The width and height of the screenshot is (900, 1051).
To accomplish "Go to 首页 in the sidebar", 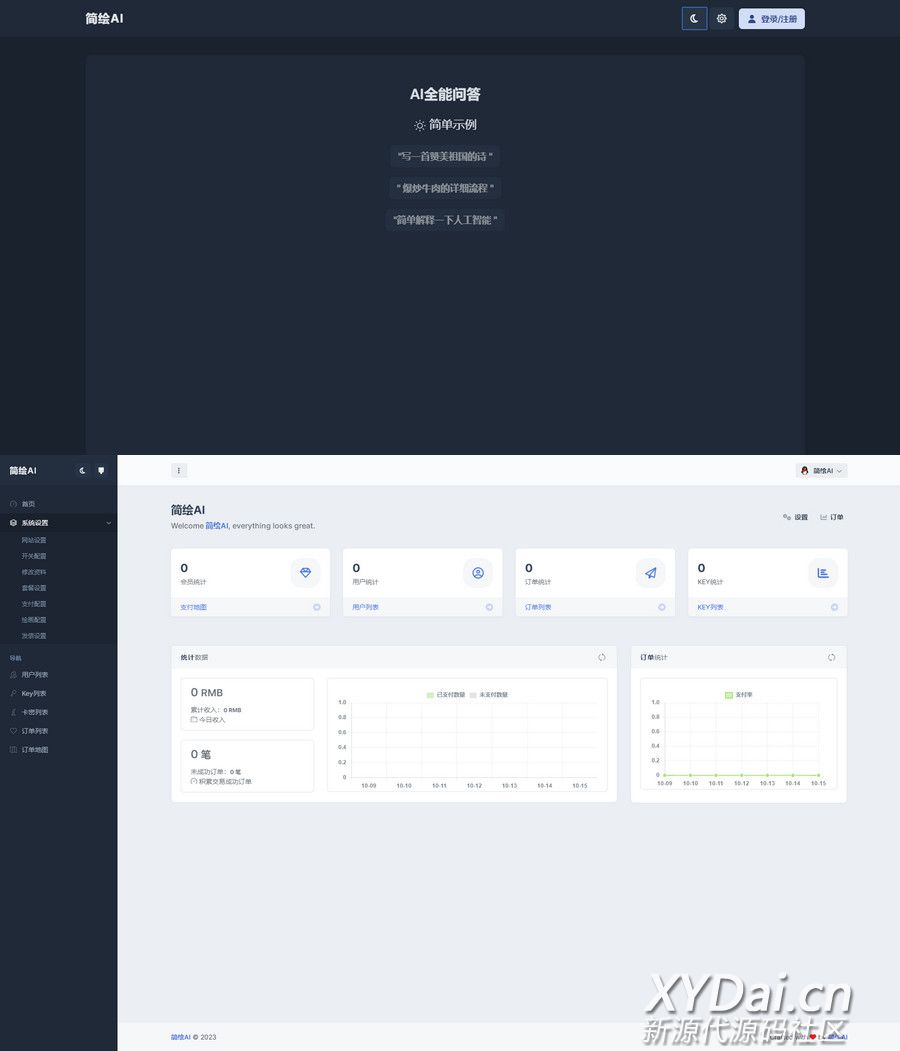I will click(x=28, y=504).
